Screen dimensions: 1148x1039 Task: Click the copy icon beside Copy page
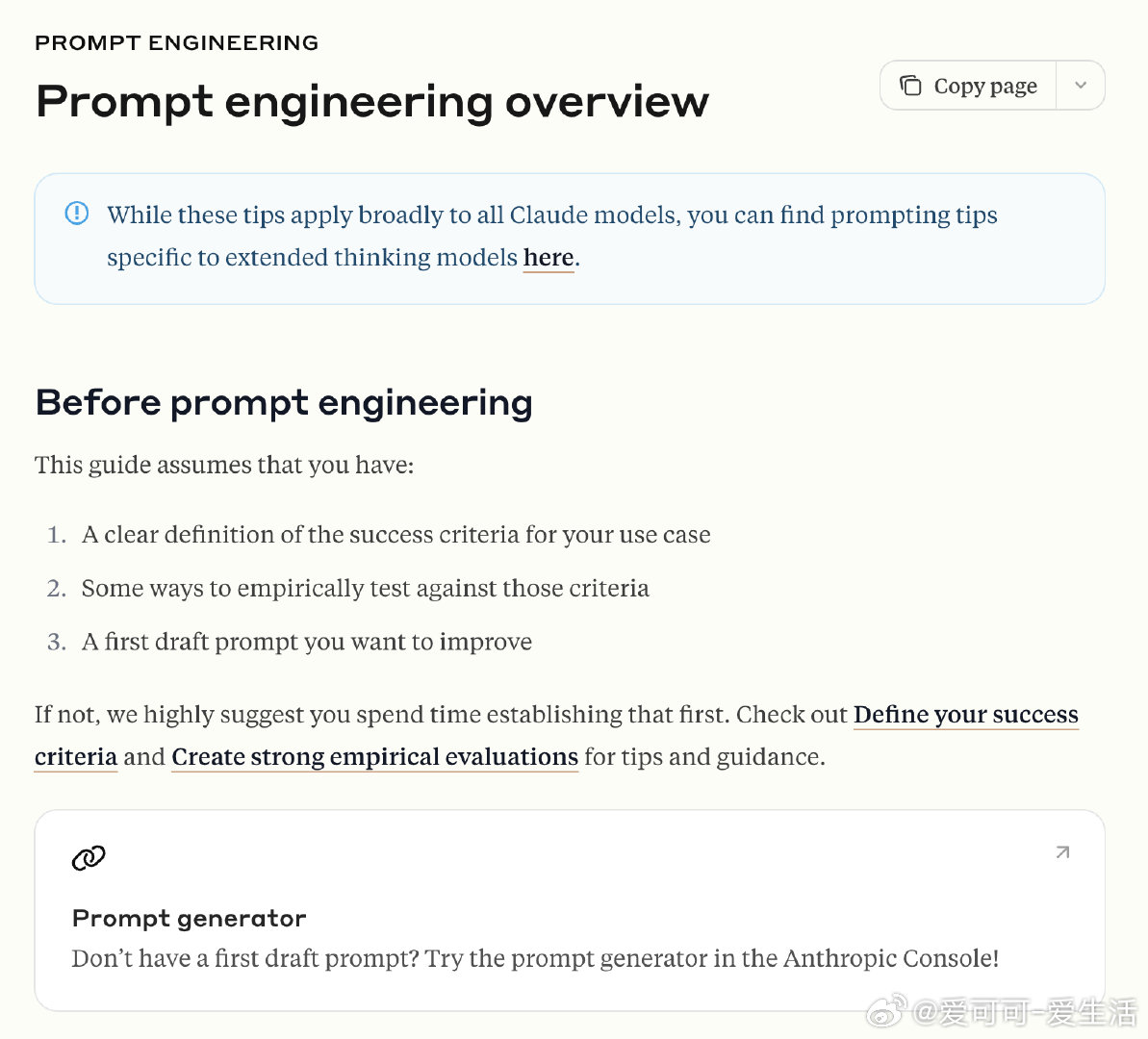910,86
